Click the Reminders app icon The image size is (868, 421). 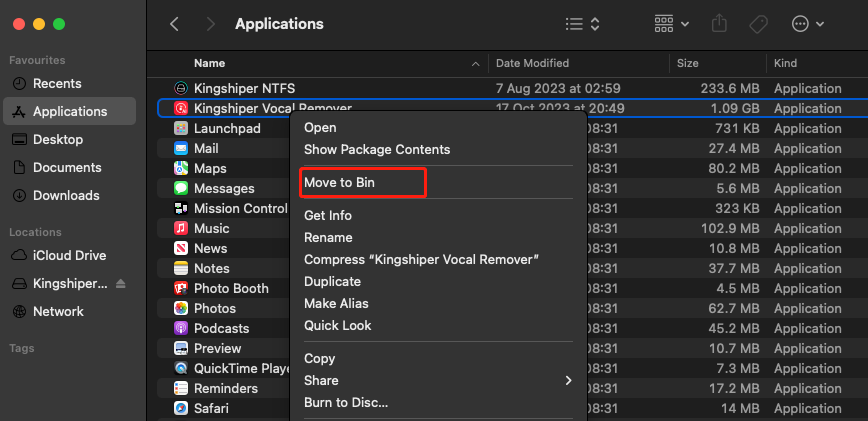pyautogui.click(x=180, y=388)
